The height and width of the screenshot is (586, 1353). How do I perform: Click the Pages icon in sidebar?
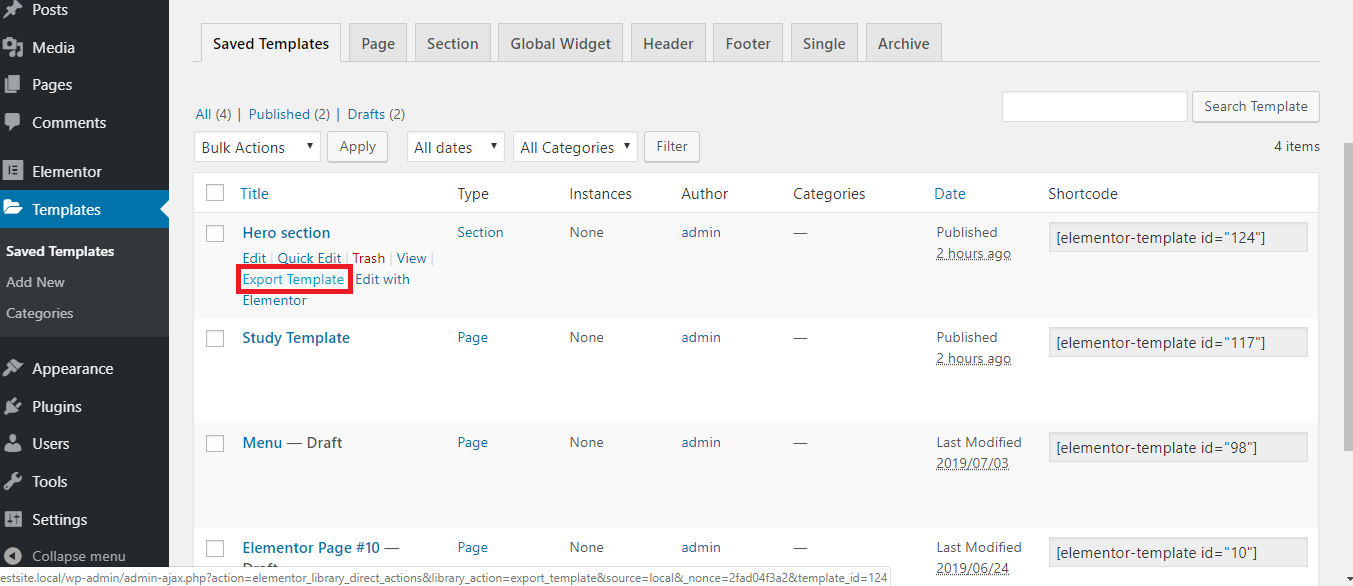tap(13, 85)
